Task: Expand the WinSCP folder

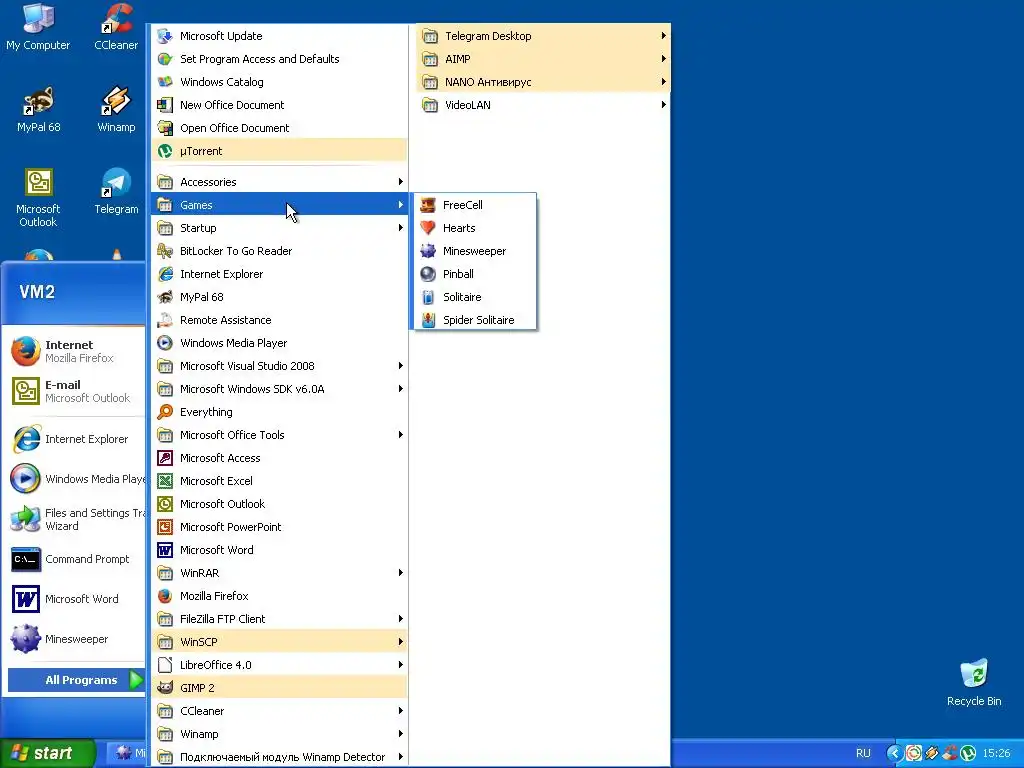Action: [280, 642]
